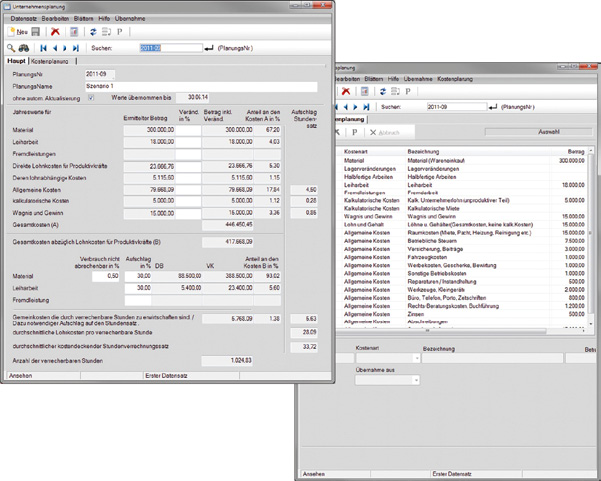This screenshot has height=481, width=601.
Task: Click the back window Suchen field 2011-09
Action: tap(456, 107)
